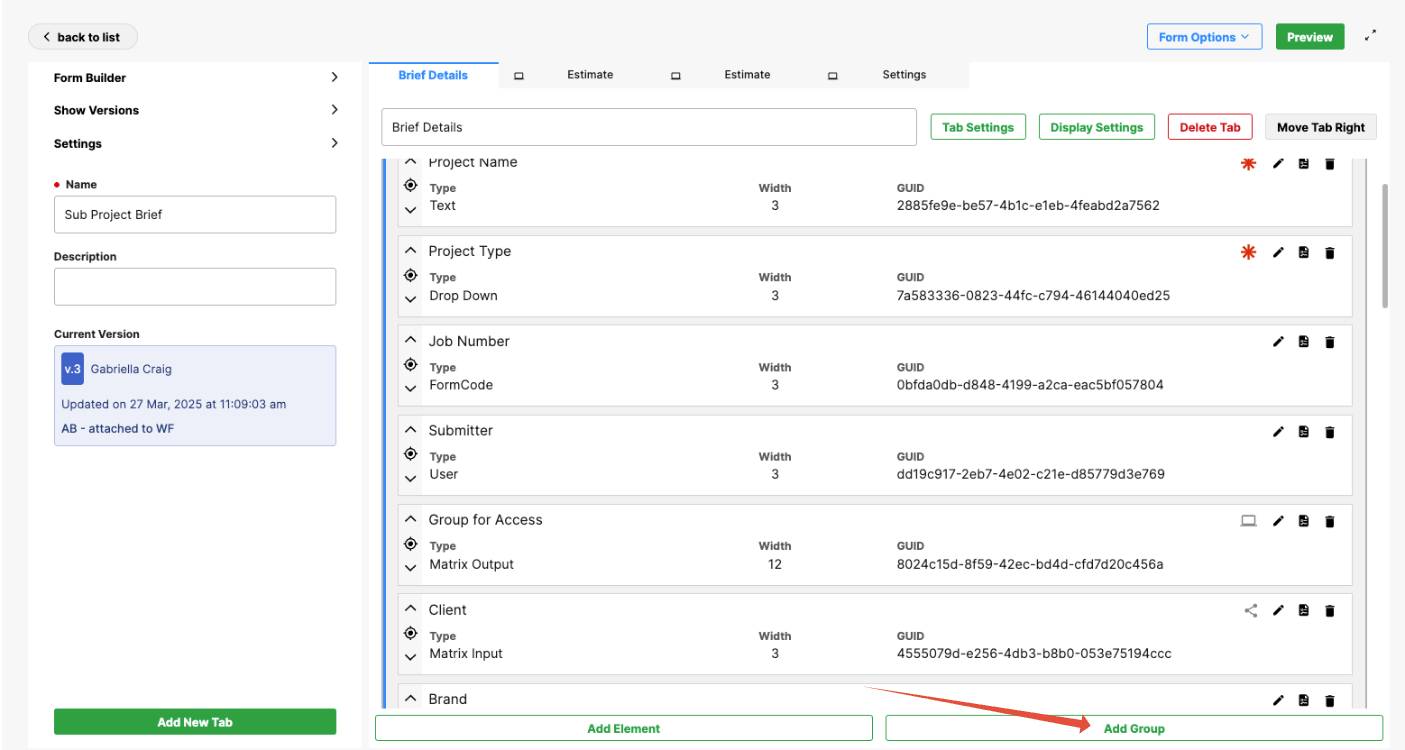Click the fullscreen expand arrows icon near Preview
Screen dimensions: 1405x750
pyautogui.click(x=1371, y=36)
